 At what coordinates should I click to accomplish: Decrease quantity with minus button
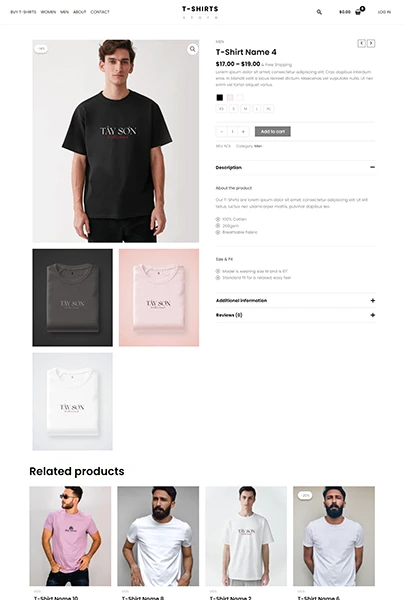pyautogui.click(x=222, y=132)
